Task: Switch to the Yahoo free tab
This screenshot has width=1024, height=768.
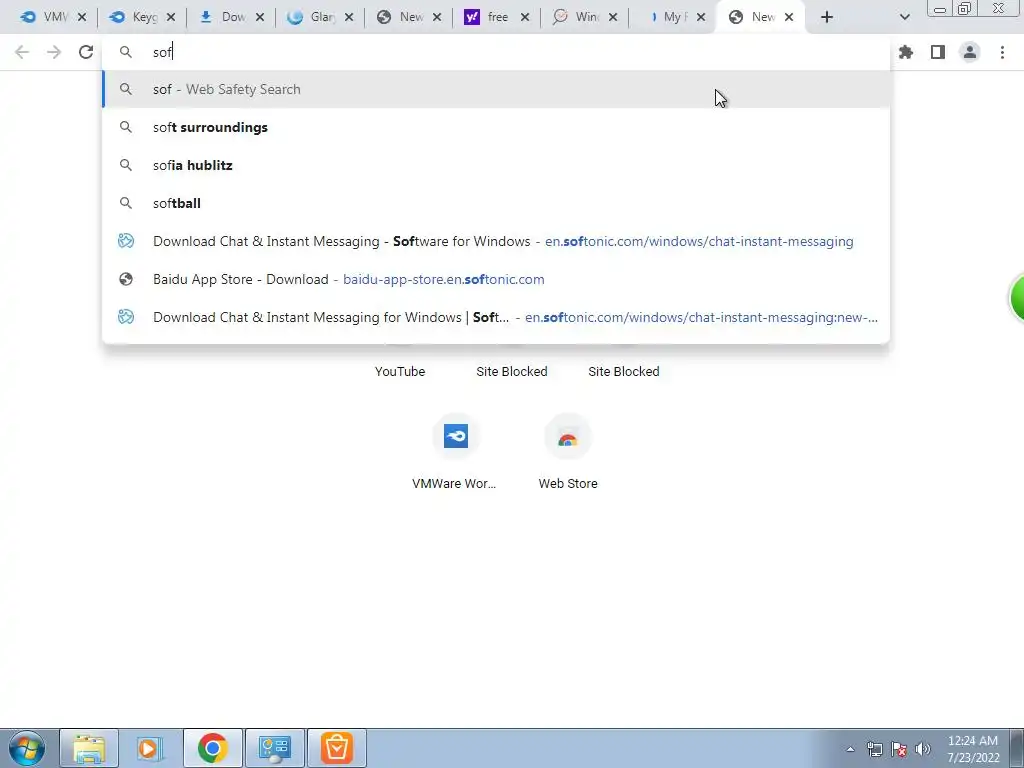Action: 487,17
